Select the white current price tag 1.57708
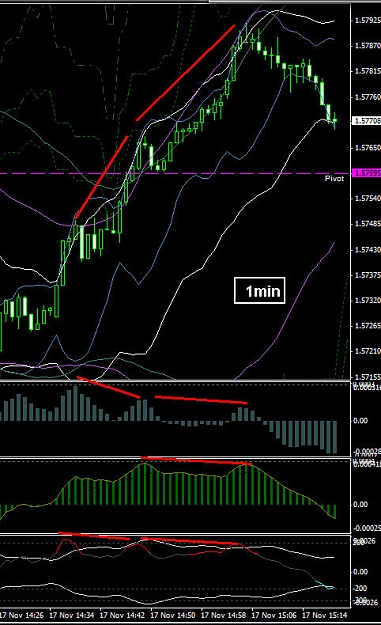The image size is (381, 625). click(x=367, y=120)
